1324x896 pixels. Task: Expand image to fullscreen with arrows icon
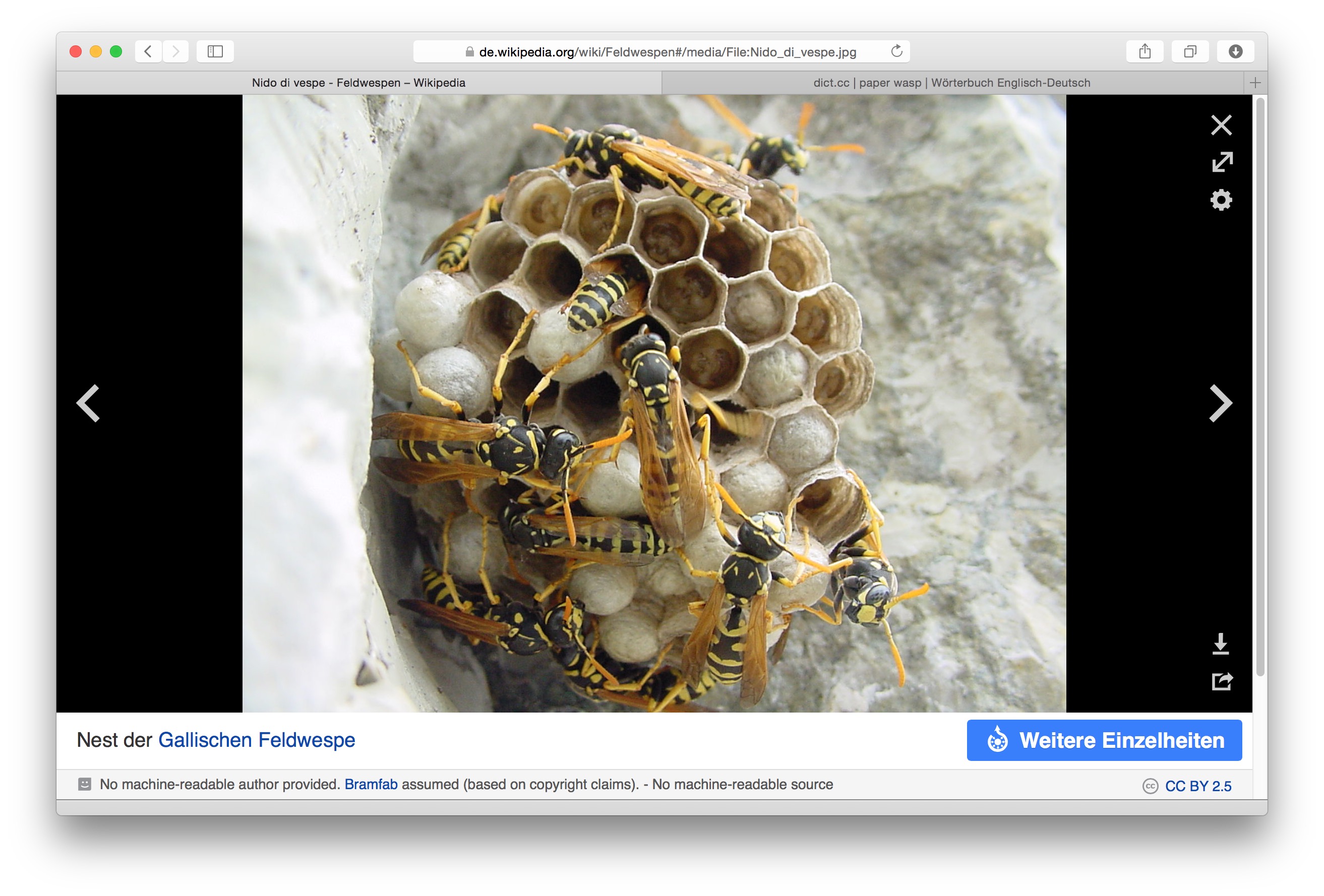1222,162
